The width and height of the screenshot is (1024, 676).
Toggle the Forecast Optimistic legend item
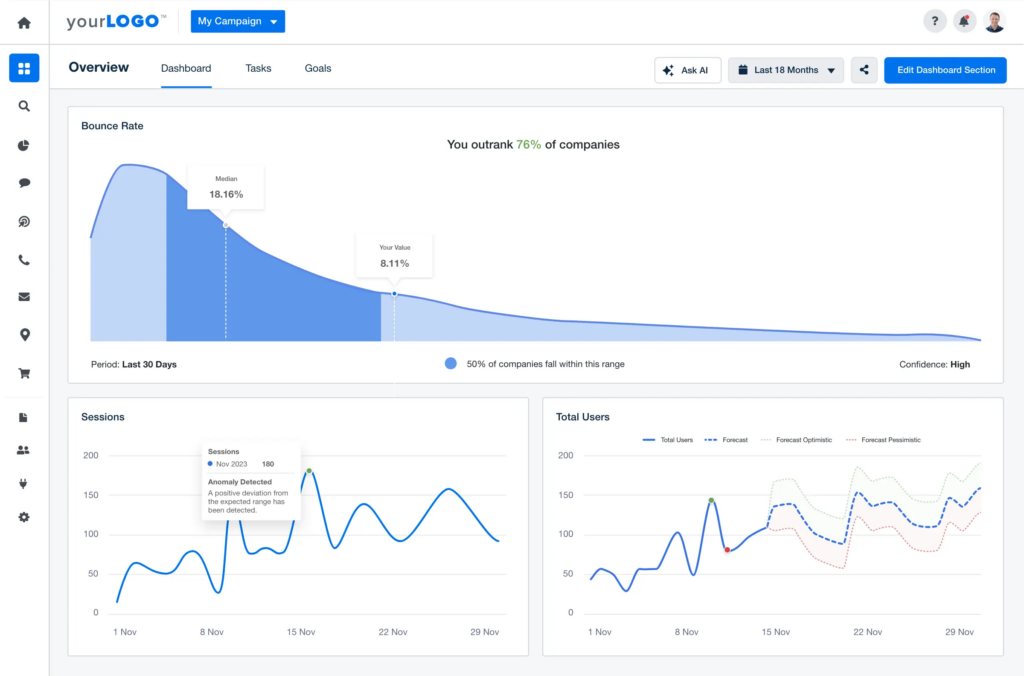(x=797, y=440)
